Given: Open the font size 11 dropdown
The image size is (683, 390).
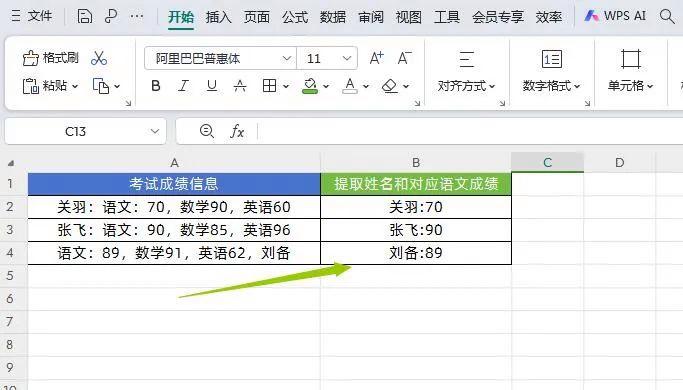Looking at the screenshot, I should click(347, 58).
